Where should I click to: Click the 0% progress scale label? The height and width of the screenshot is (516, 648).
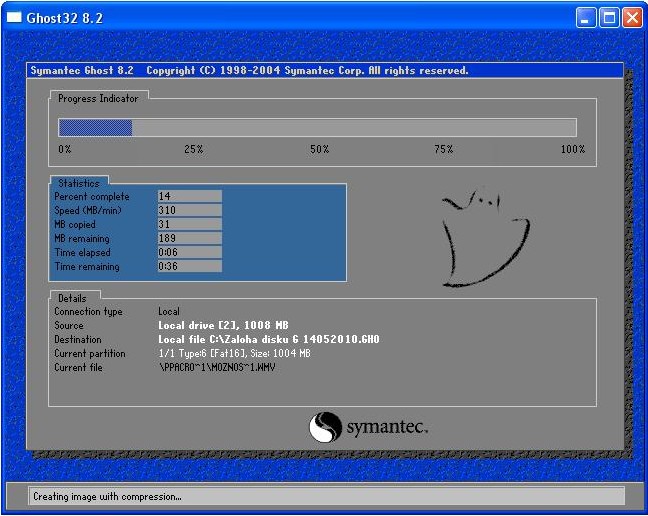click(x=65, y=149)
